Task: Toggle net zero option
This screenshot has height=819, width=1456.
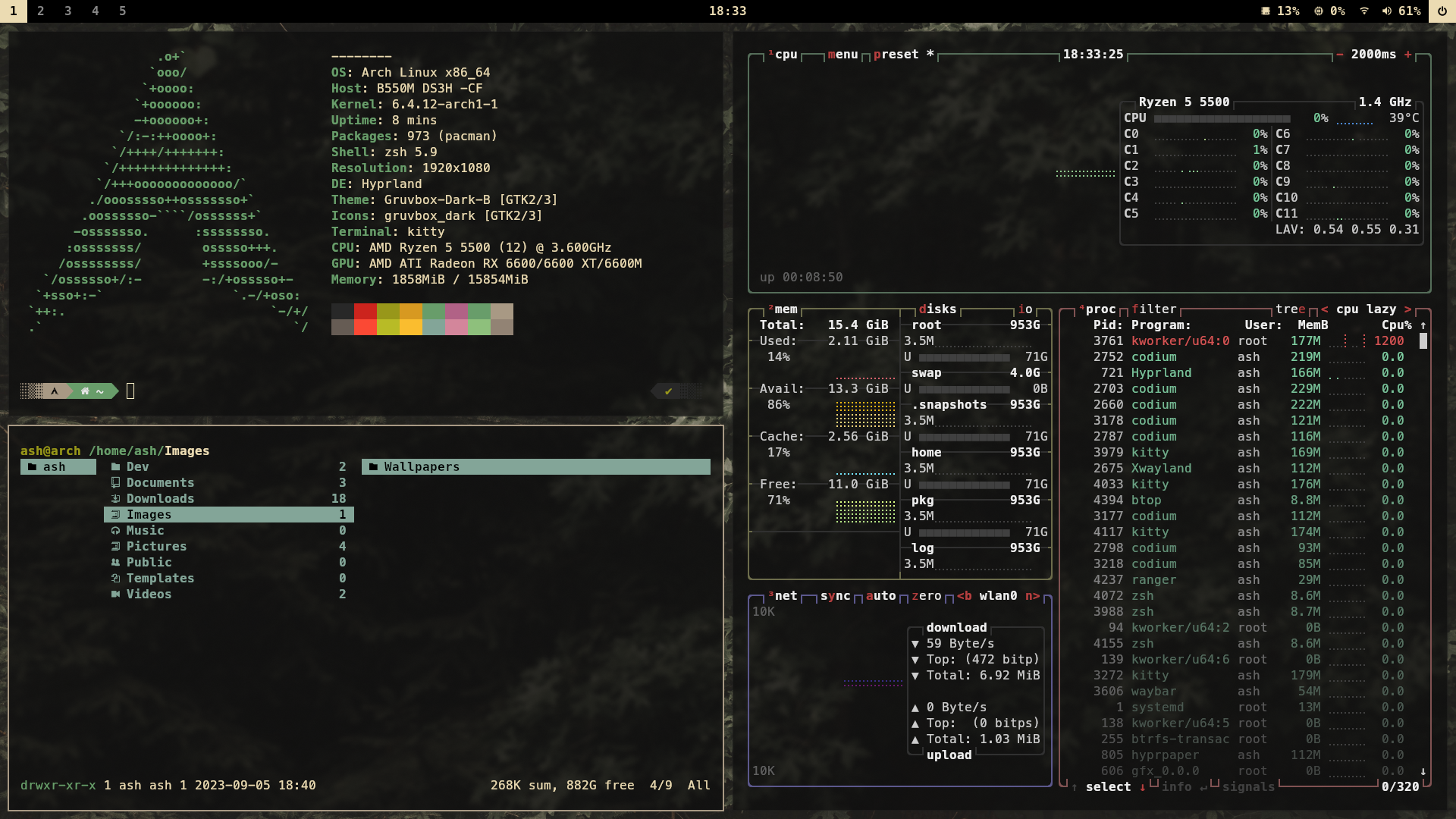Action: pyautogui.click(x=926, y=596)
